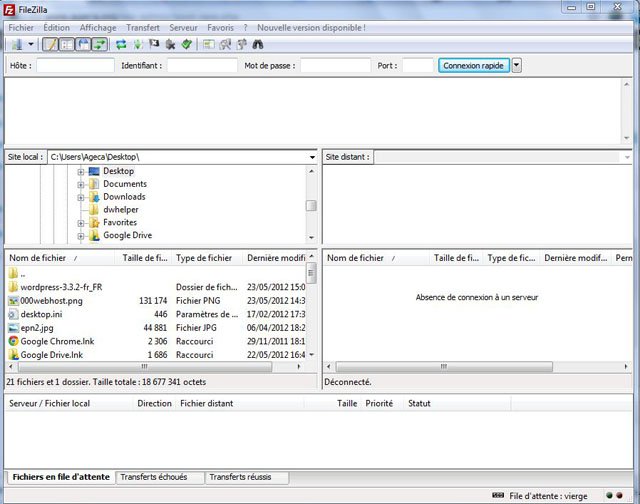Expand the Google Drive tree node
The height and width of the screenshot is (504, 640).
click(x=81, y=236)
